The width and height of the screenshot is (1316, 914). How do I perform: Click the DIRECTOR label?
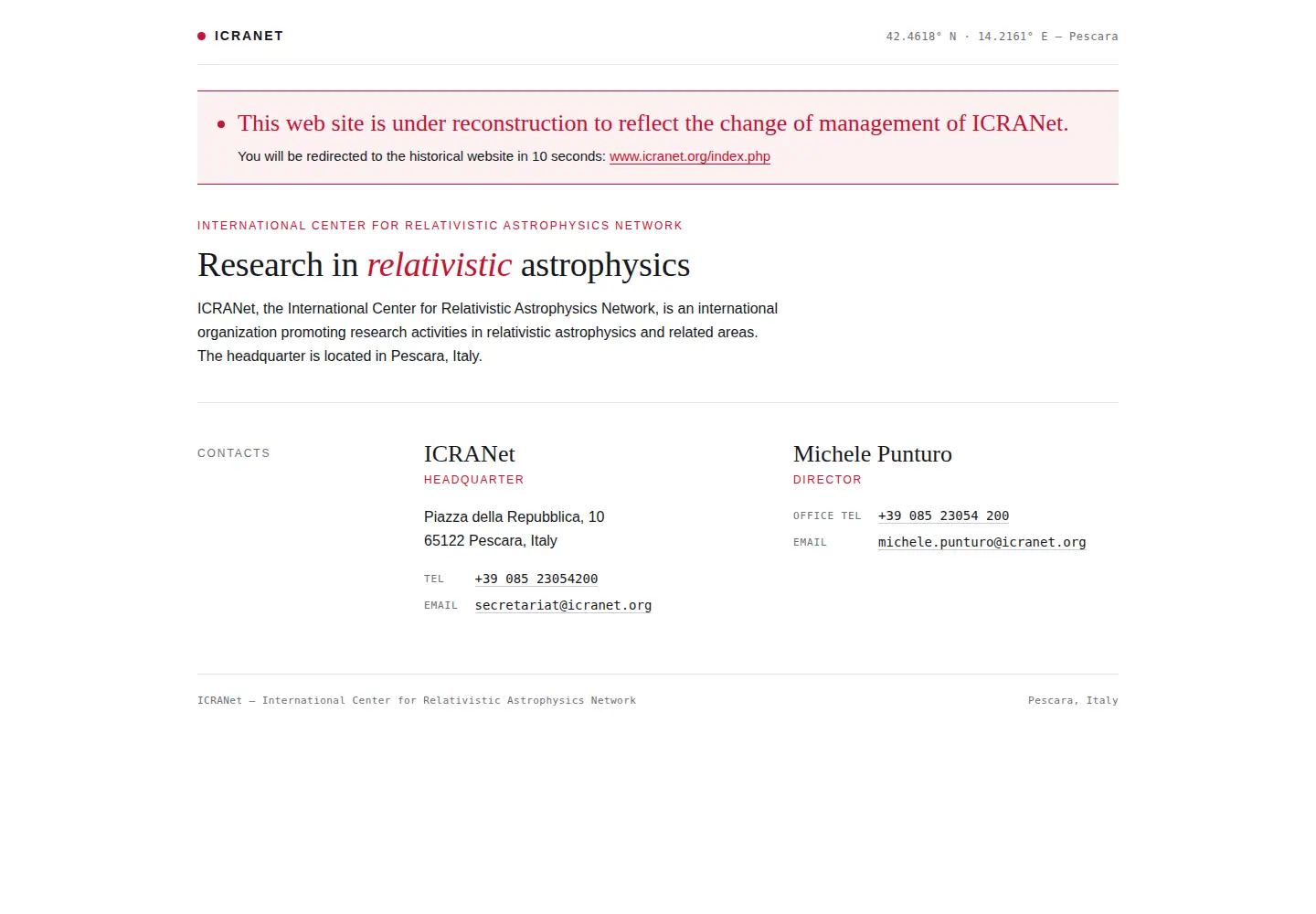(827, 480)
